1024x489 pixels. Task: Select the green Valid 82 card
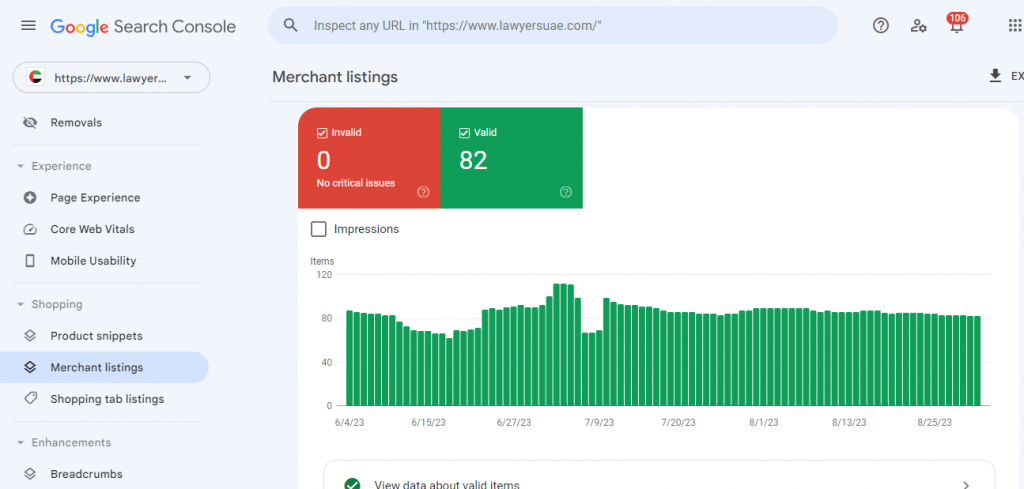tap(511, 158)
